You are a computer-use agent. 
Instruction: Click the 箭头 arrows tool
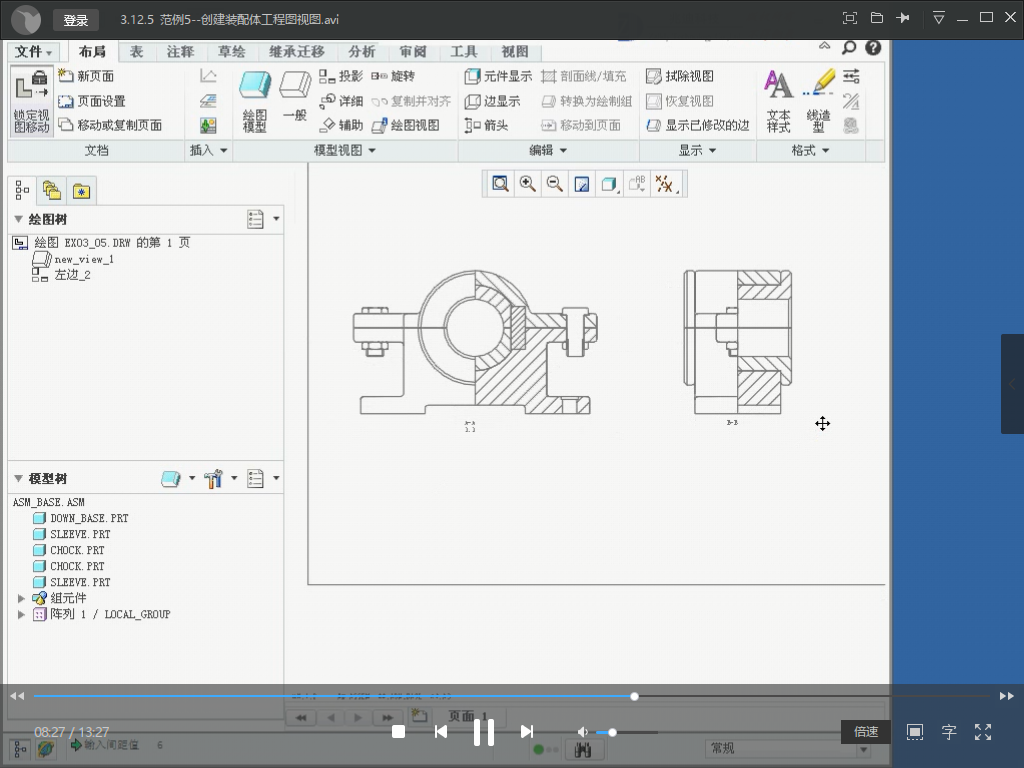(x=487, y=125)
